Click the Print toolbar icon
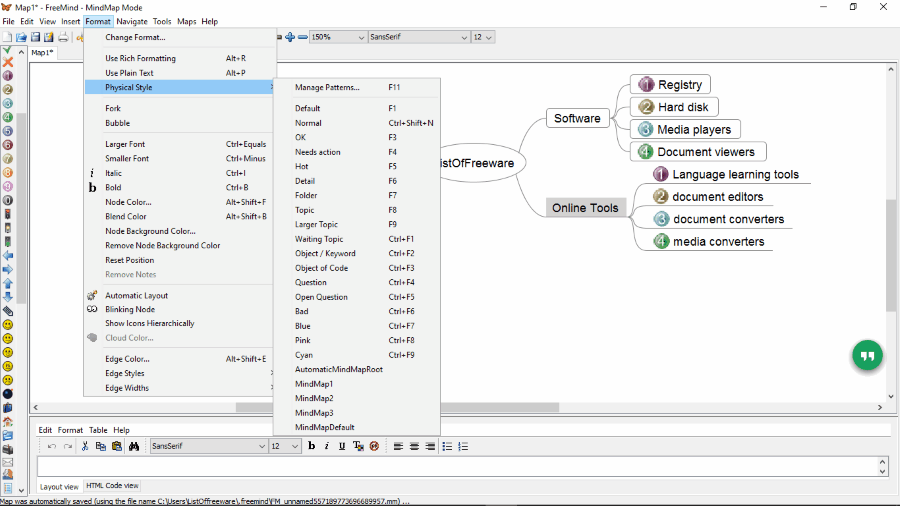Image resolution: width=900 pixels, height=506 pixels. 63,37
